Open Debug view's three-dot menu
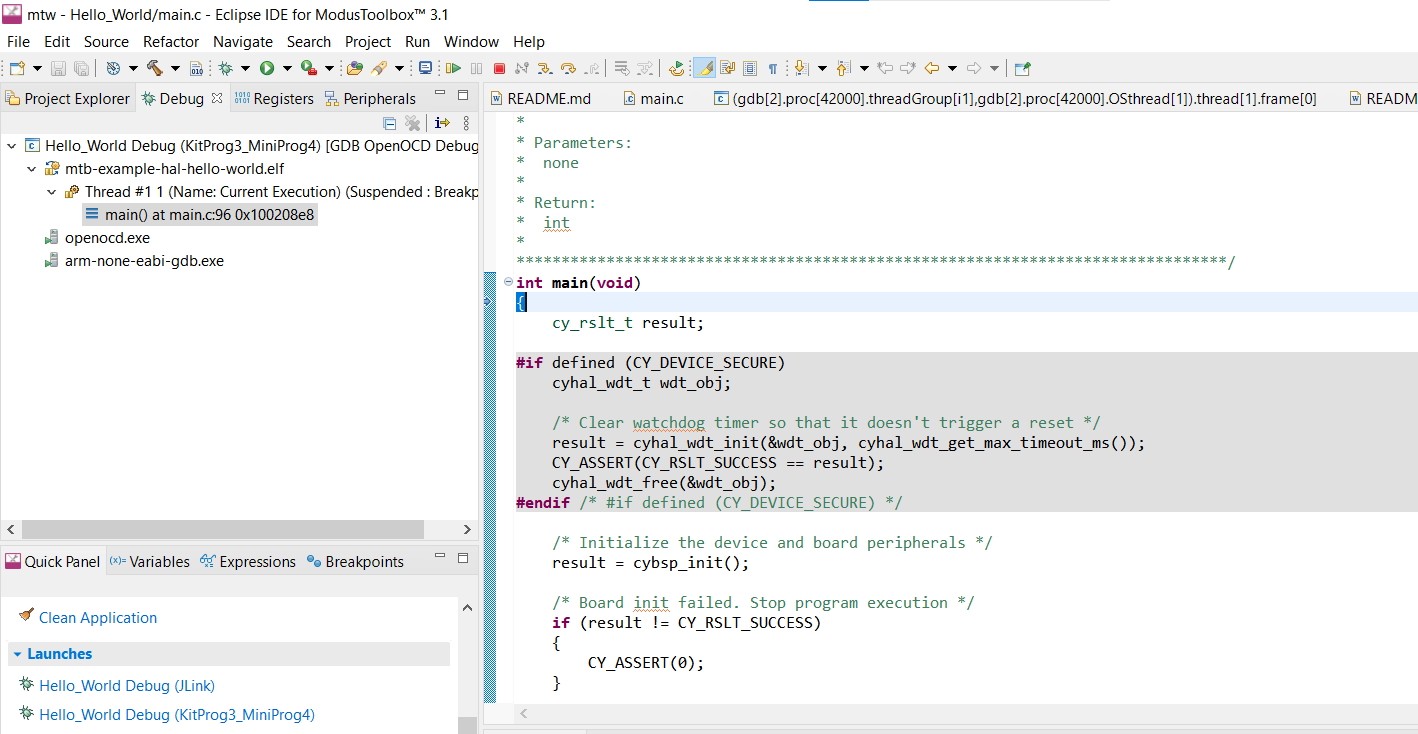Screen dimensions: 1418x734 pos(466,123)
